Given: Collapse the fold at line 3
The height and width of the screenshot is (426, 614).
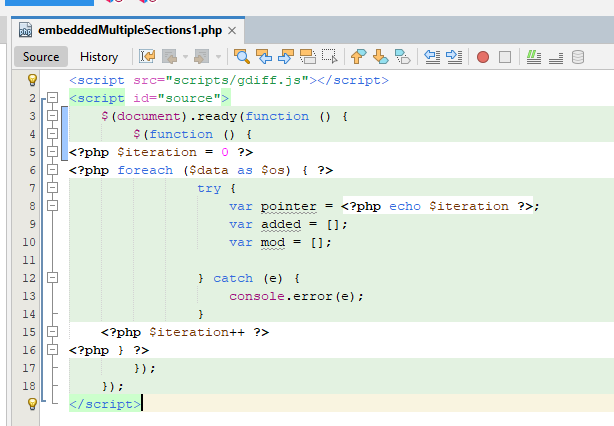Looking at the screenshot, I should pos(52,116).
